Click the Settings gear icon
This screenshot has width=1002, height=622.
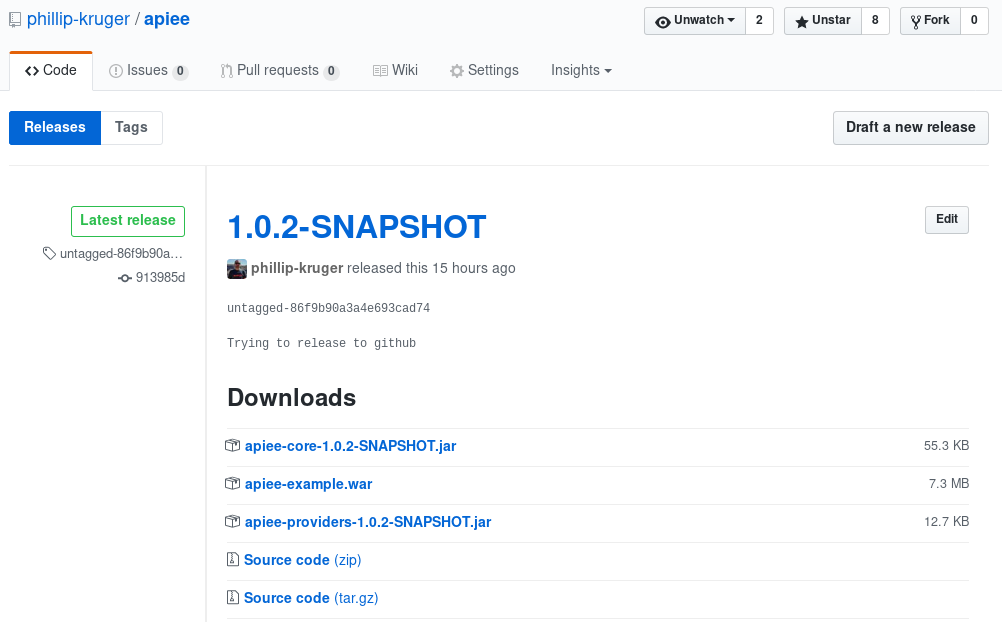tap(456, 71)
